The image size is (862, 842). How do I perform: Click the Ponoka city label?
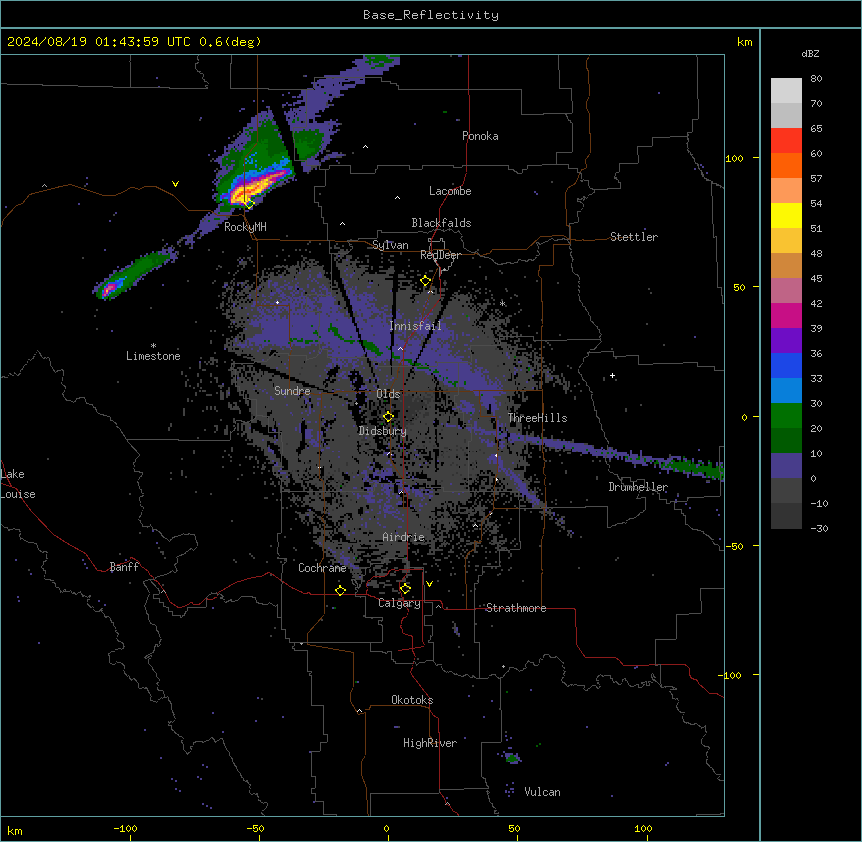(480, 136)
